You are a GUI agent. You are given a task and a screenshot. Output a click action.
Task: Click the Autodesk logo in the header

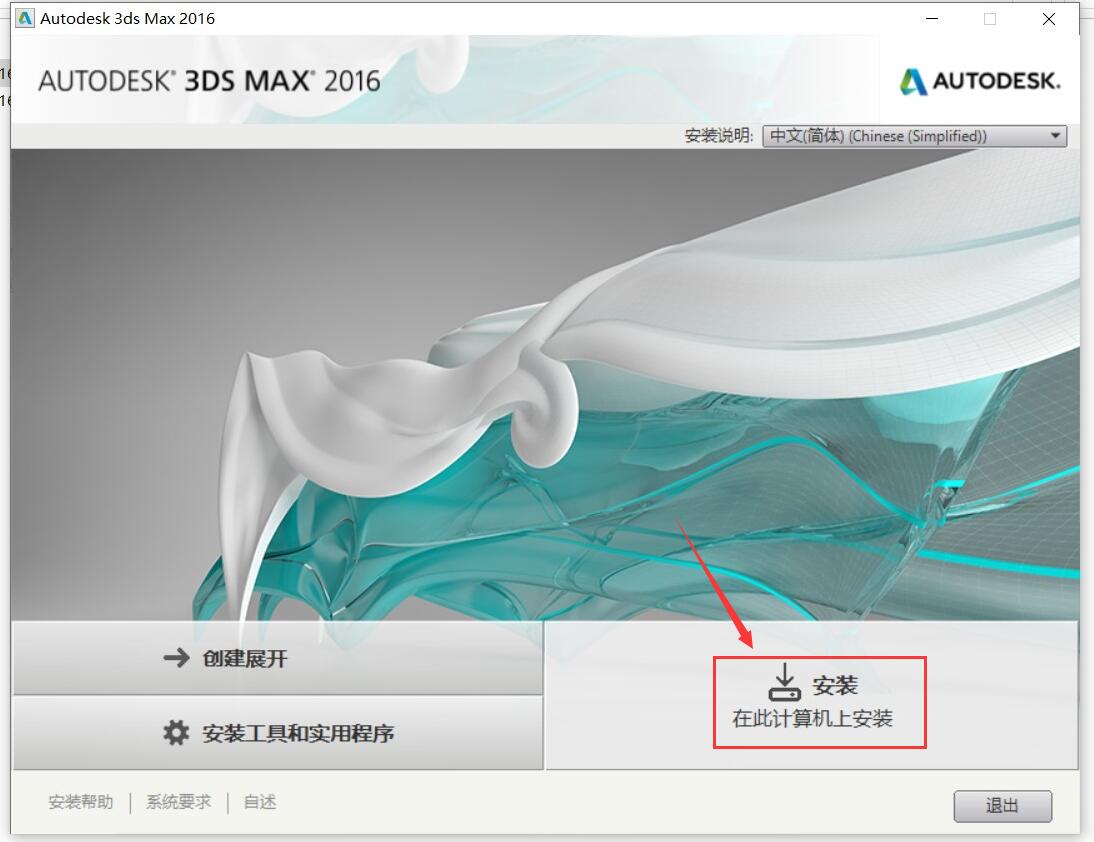pos(980,81)
